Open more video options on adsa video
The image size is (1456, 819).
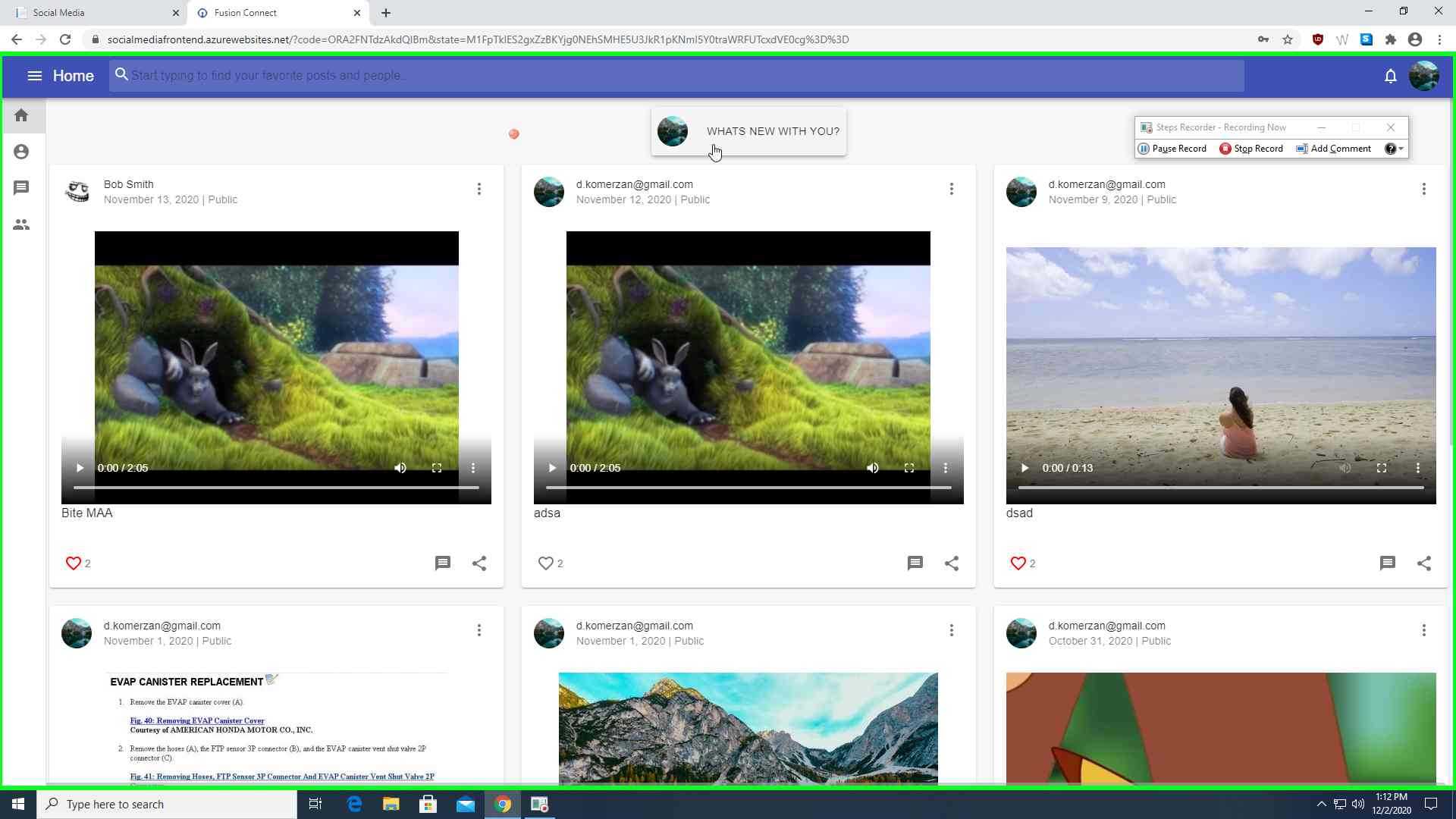point(946,468)
